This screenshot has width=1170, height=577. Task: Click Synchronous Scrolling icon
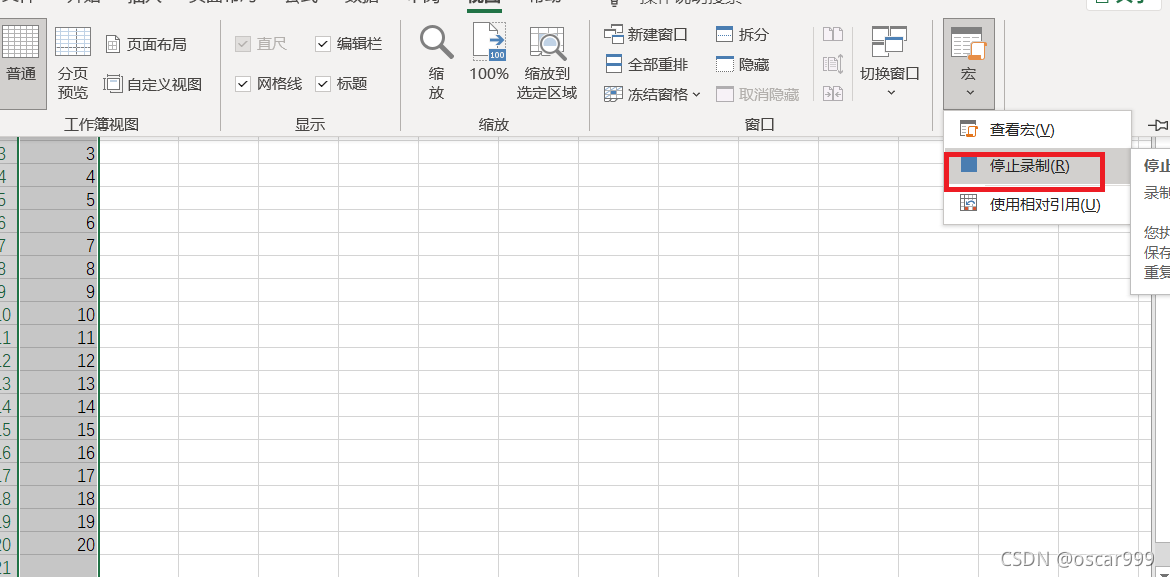point(833,64)
